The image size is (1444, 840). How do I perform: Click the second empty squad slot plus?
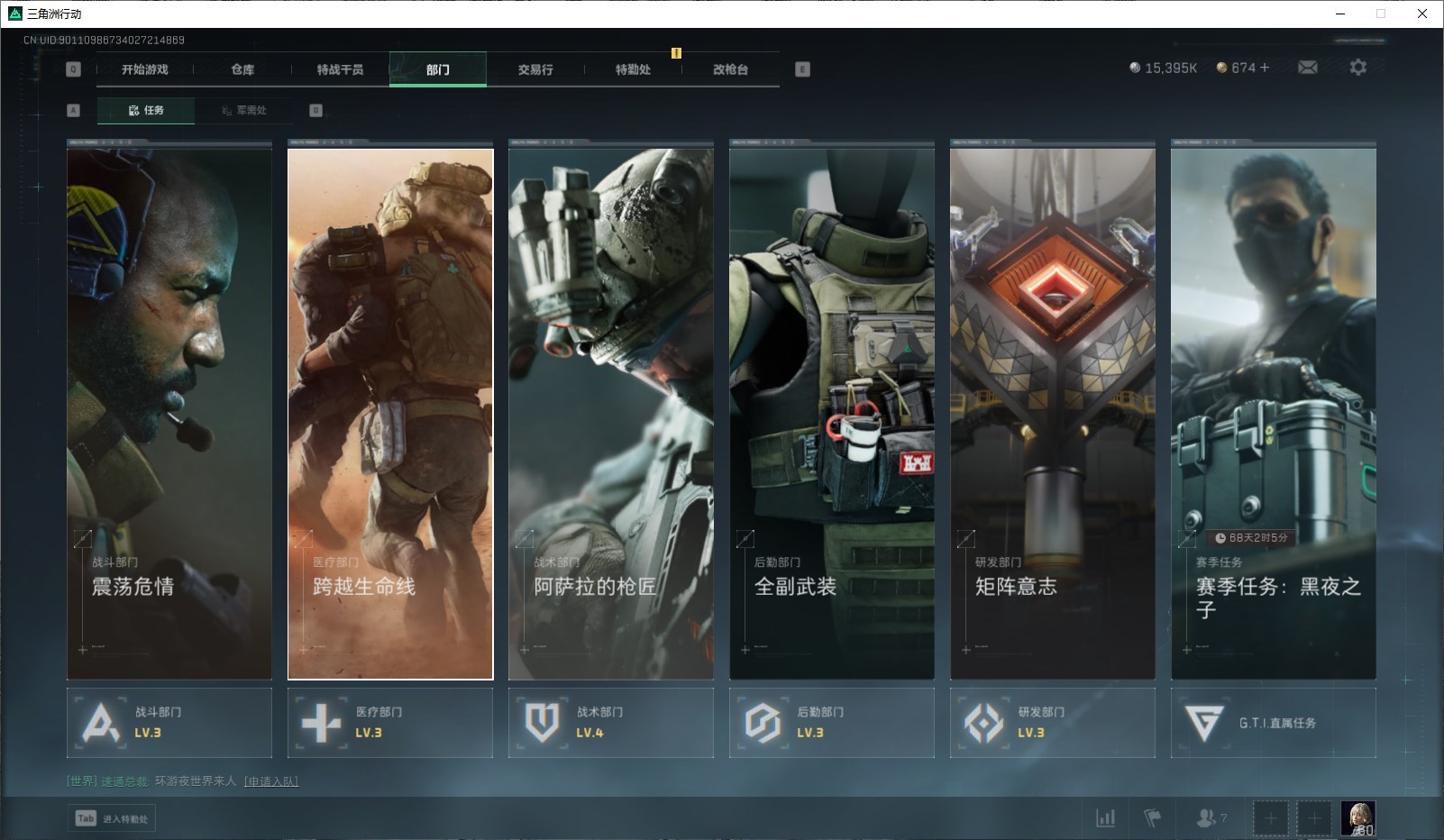[x=1314, y=818]
